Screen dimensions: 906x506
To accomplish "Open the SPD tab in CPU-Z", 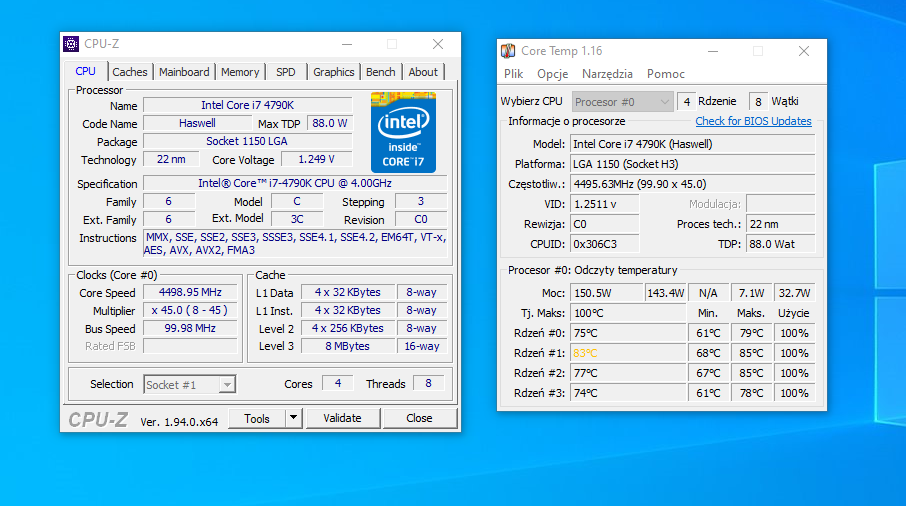I will point(285,72).
